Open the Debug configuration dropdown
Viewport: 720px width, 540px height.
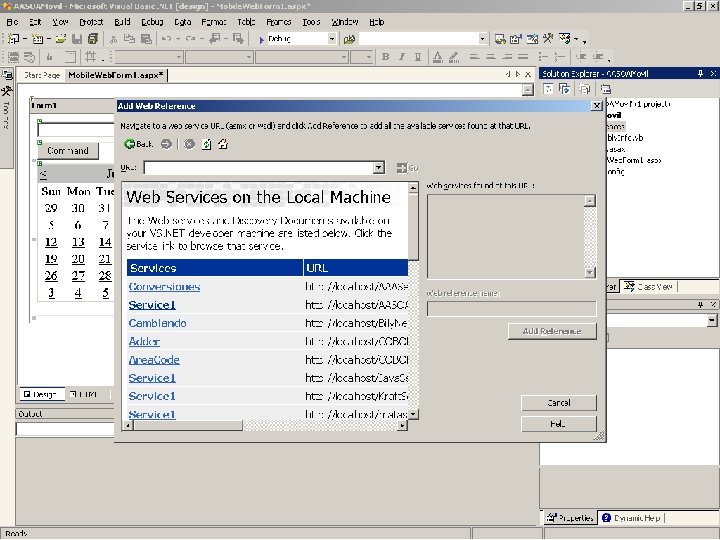(332, 39)
